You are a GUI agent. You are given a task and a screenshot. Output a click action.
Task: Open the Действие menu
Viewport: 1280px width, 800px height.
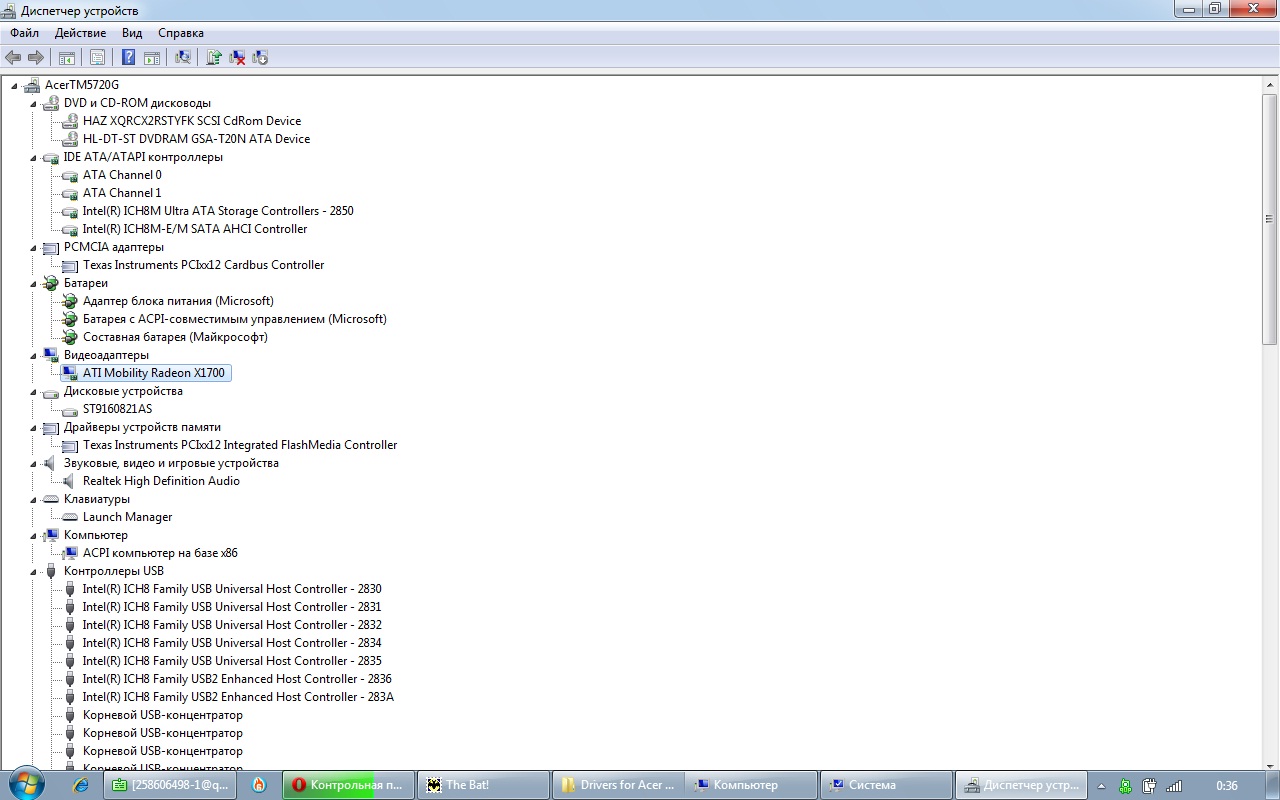pos(80,33)
